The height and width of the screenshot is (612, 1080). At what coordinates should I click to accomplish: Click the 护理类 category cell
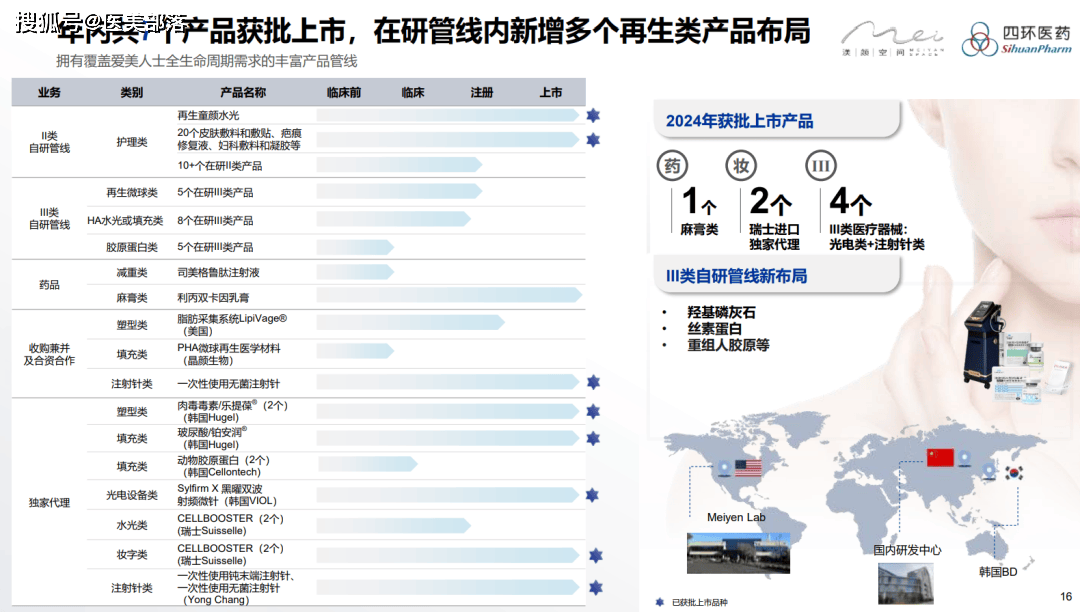132,142
